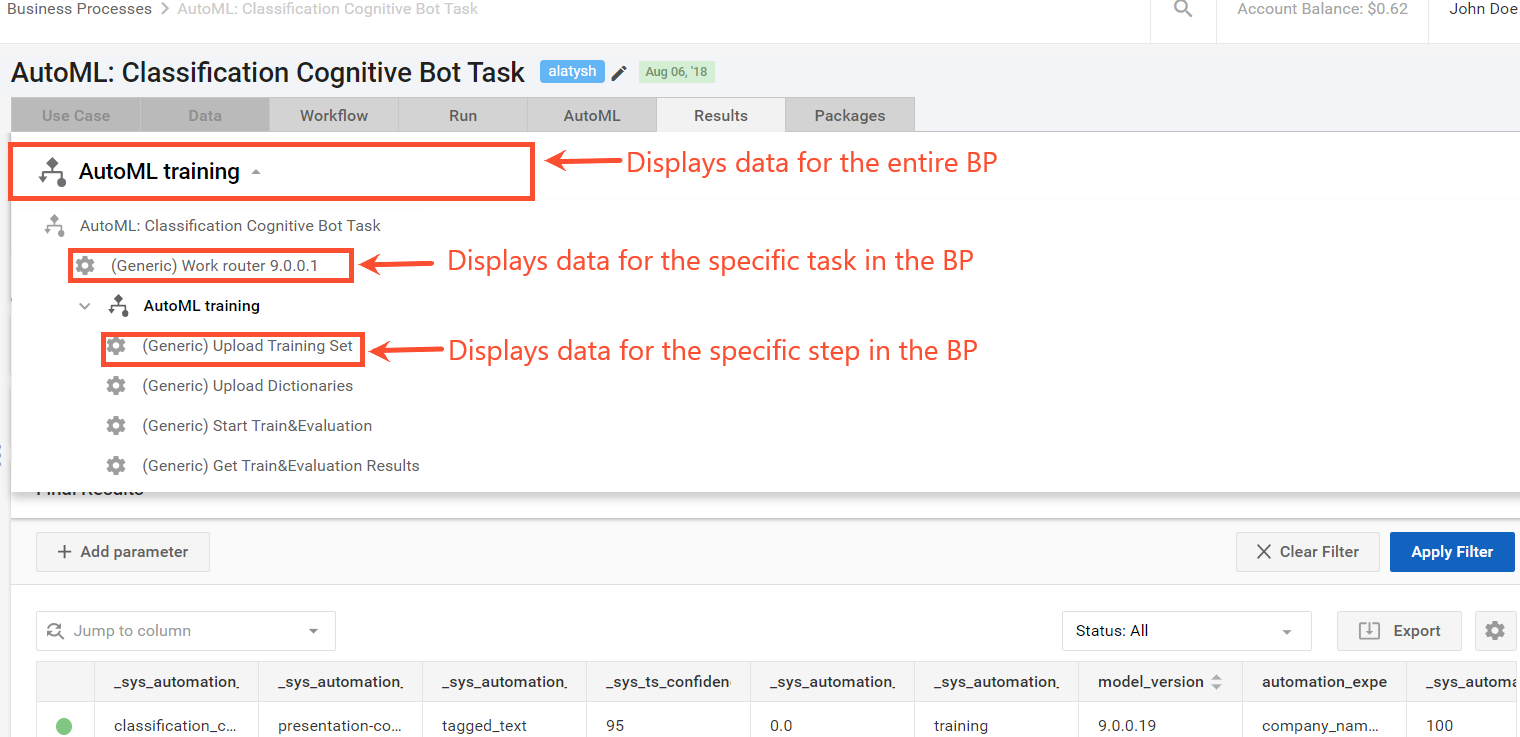This screenshot has width=1520, height=737.
Task: Click the _sys_ts_confiden column header
Action: (x=668, y=682)
